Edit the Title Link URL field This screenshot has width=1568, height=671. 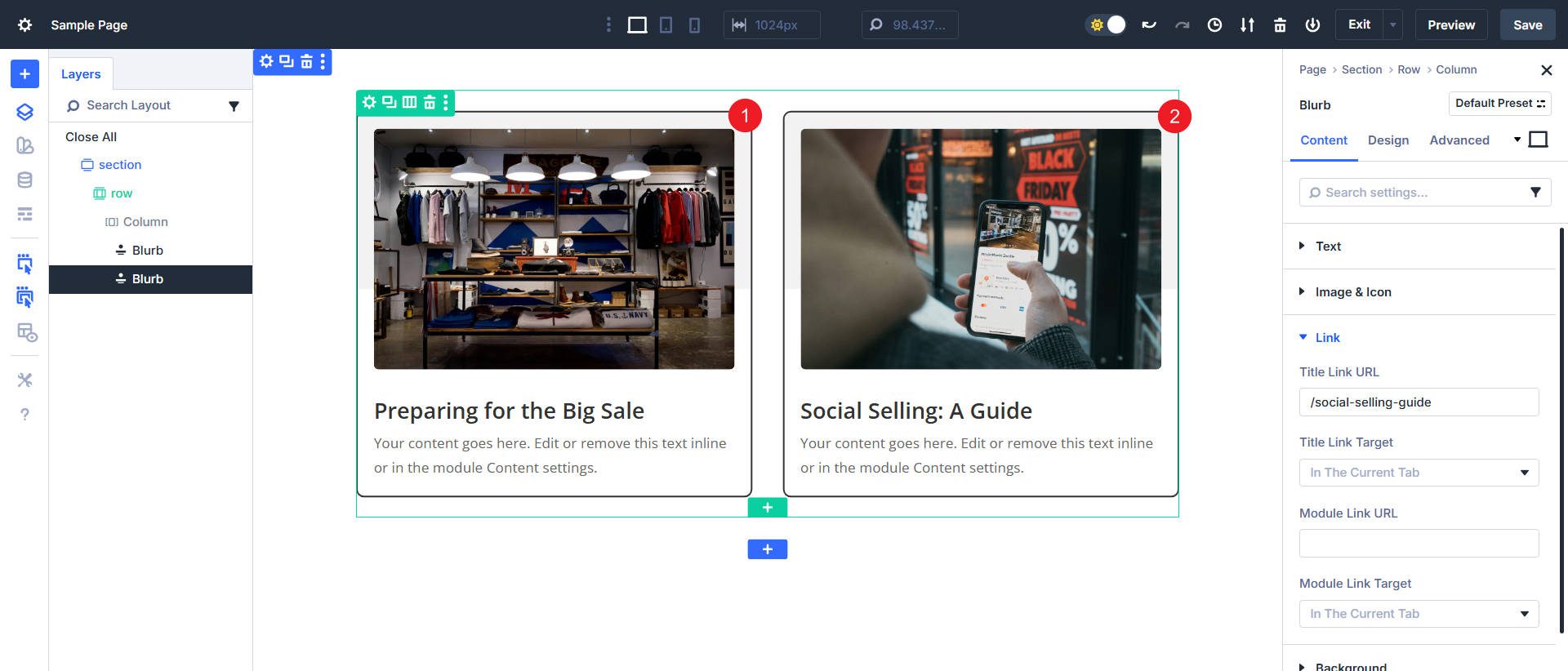click(1419, 402)
